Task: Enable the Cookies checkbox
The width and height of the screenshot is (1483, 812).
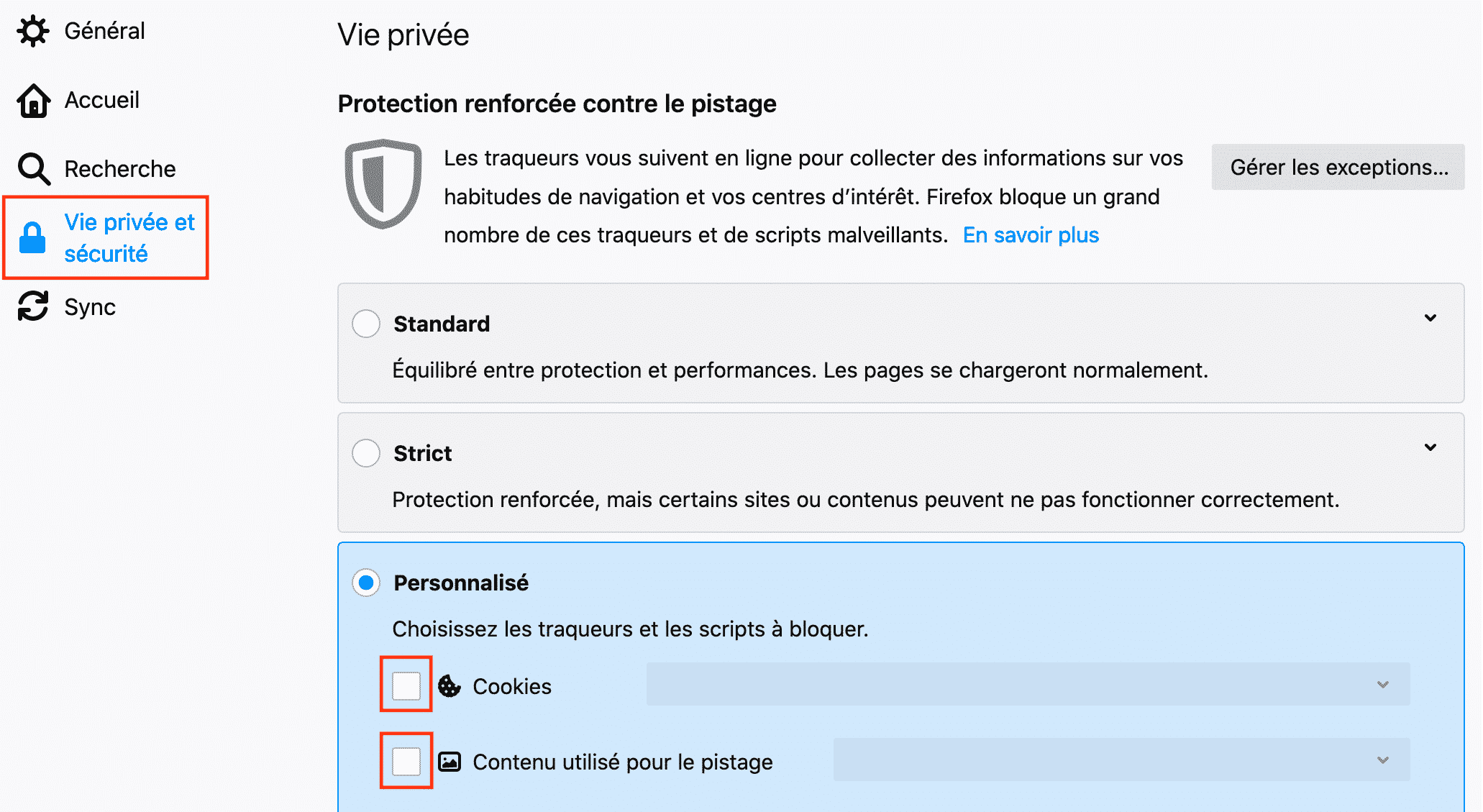Action: point(406,685)
